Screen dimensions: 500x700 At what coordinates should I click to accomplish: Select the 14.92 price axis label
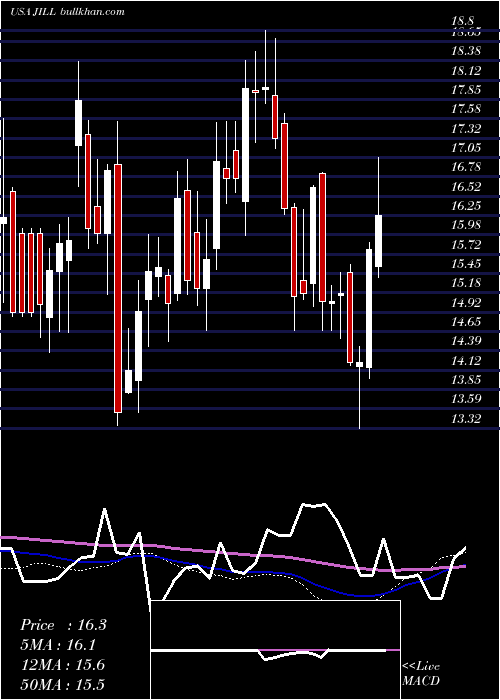(466, 303)
